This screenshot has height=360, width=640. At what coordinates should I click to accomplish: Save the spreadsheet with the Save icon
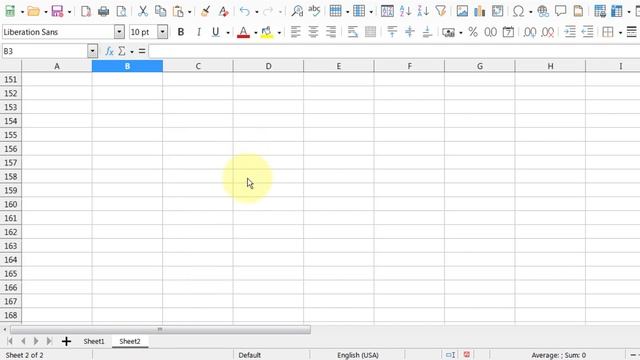coord(58,11)
